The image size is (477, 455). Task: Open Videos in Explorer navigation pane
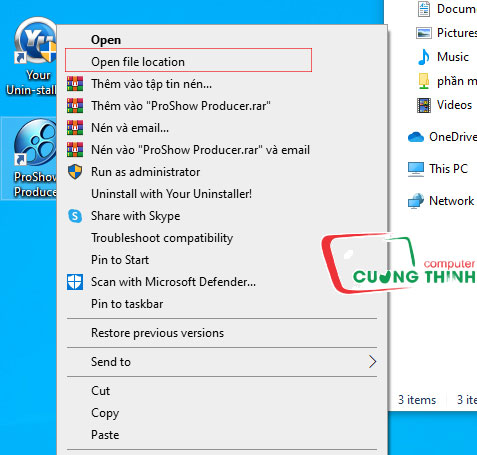click(x=454, y=105)
